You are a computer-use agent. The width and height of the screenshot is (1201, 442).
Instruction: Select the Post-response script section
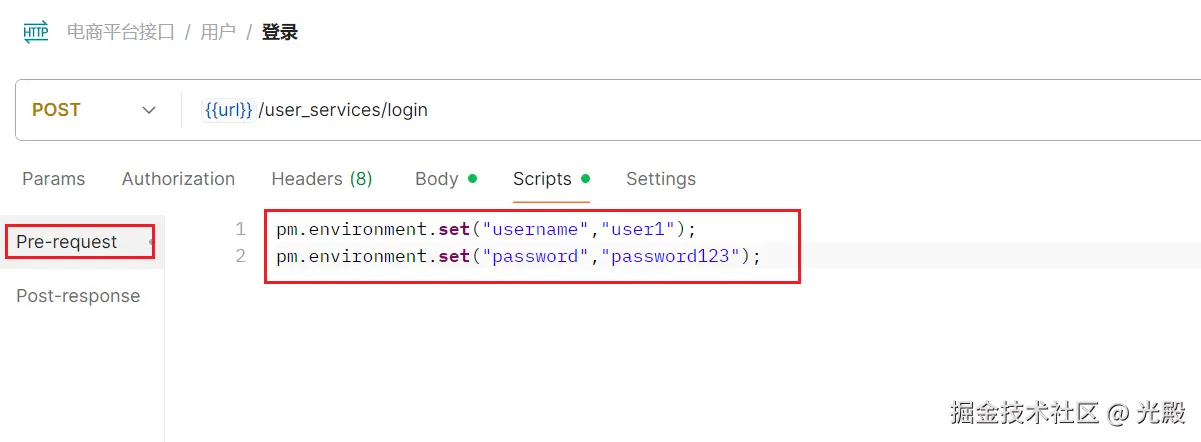point(78,296)
